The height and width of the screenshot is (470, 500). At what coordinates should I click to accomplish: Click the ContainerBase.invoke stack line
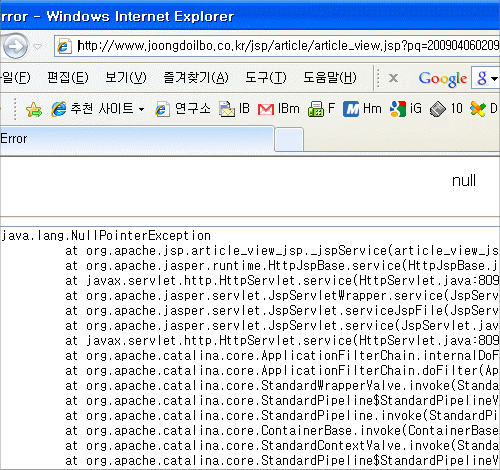(282, 431)
